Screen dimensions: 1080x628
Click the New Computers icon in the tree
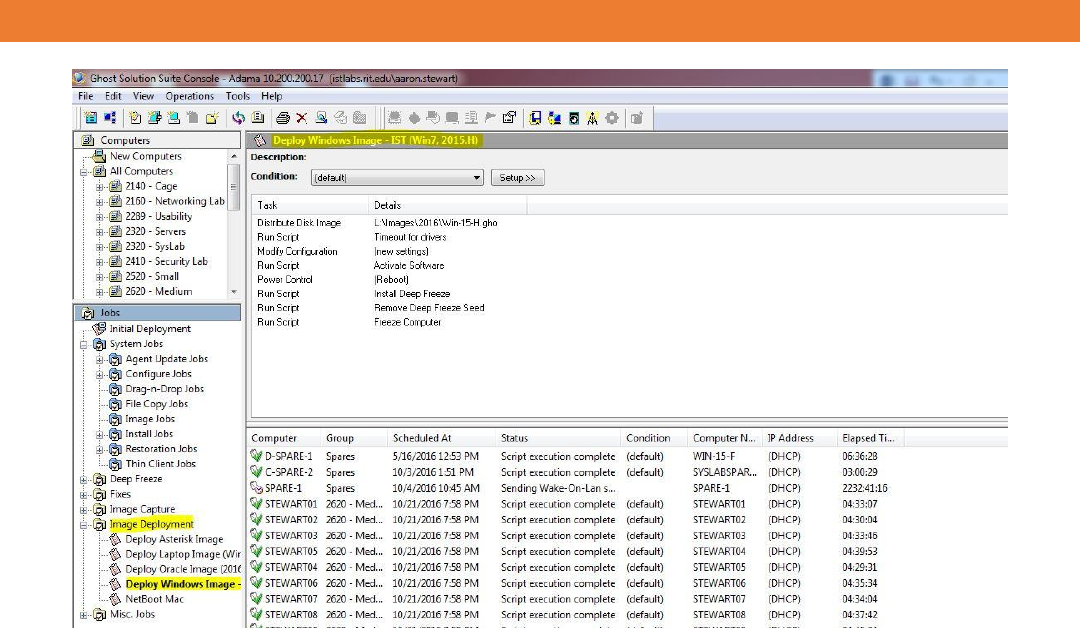point(99,156)
